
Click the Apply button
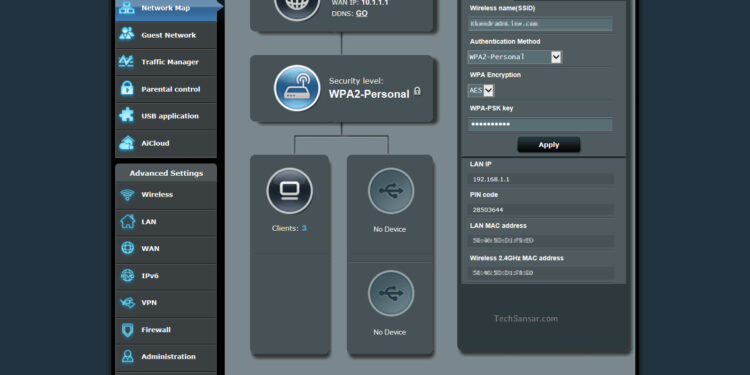click(549, 144)
